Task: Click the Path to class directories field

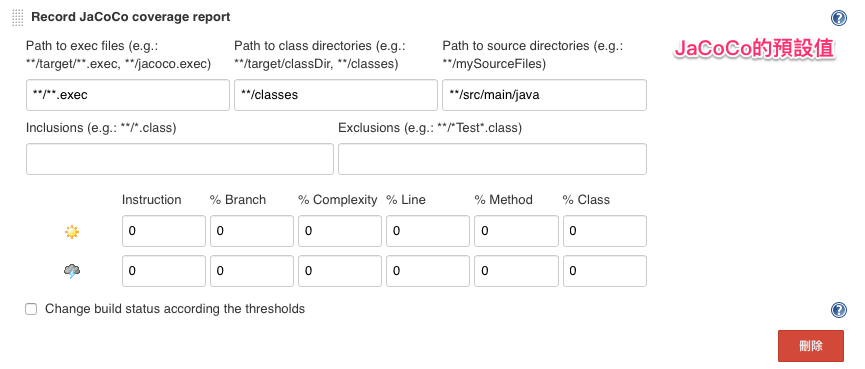Action: (x=336, y=95)
